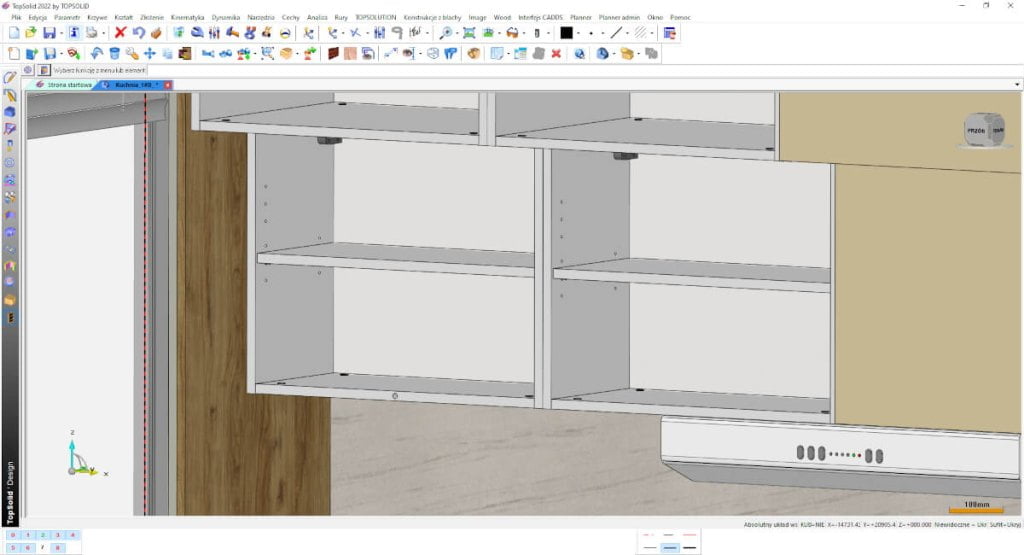Click the zoom magnifier icon in first toolbar
Screen dimensions: 1024x555
click(x=445, y=33)
